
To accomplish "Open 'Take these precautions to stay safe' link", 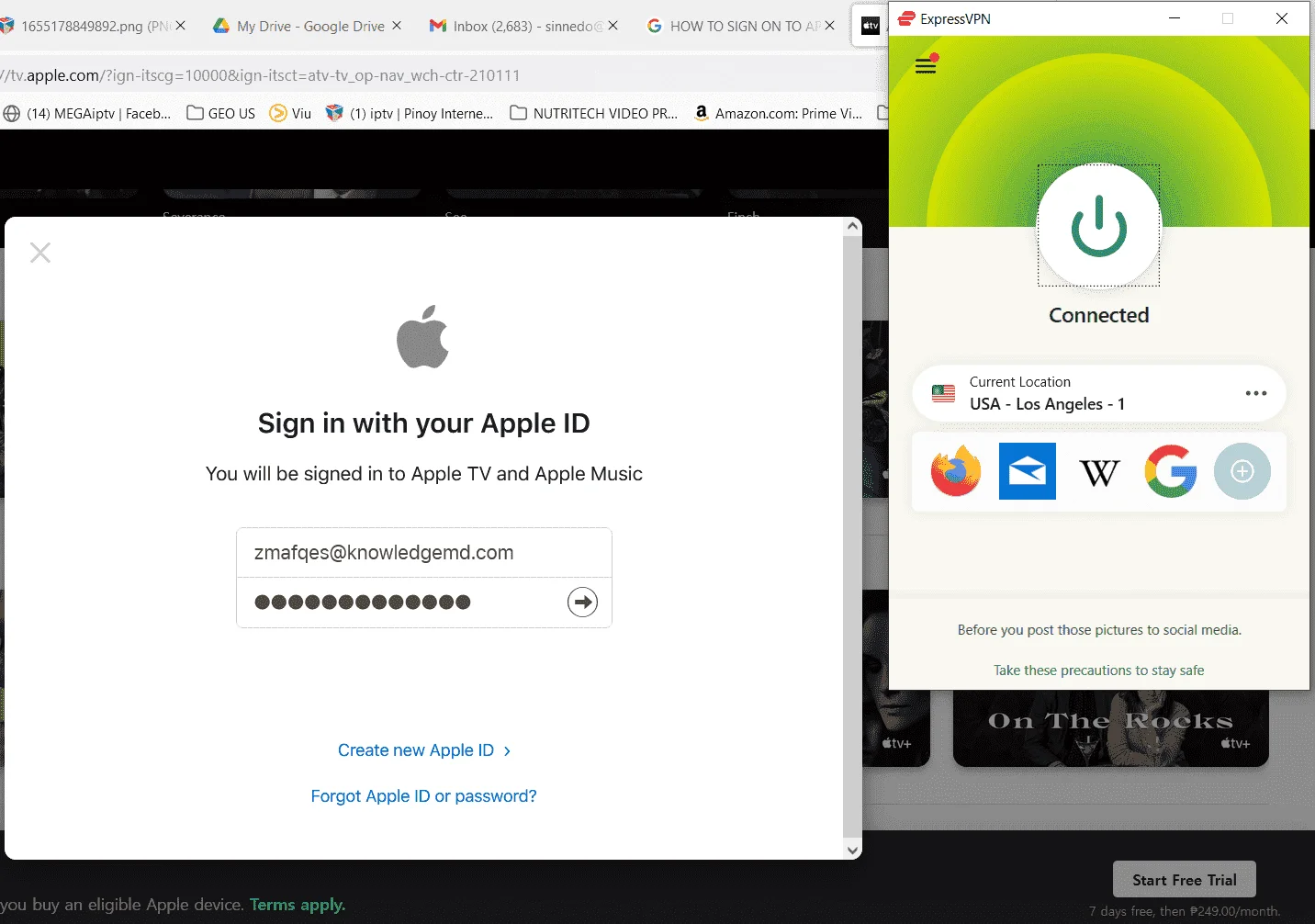I will pyautogui.click(x=1098, y=670).
